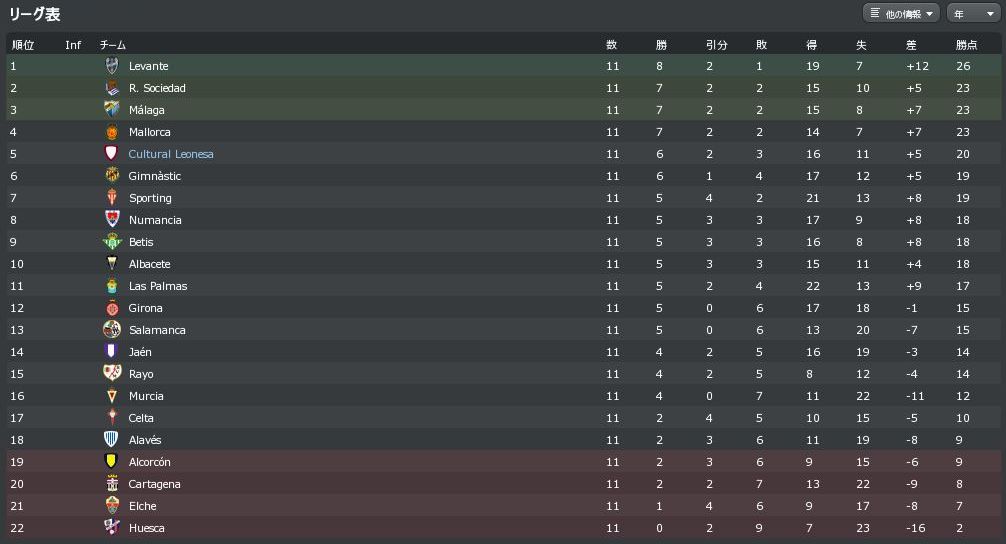Click the Betis club crest icon
The image size is (1006, 544).
tap(112, 242)
